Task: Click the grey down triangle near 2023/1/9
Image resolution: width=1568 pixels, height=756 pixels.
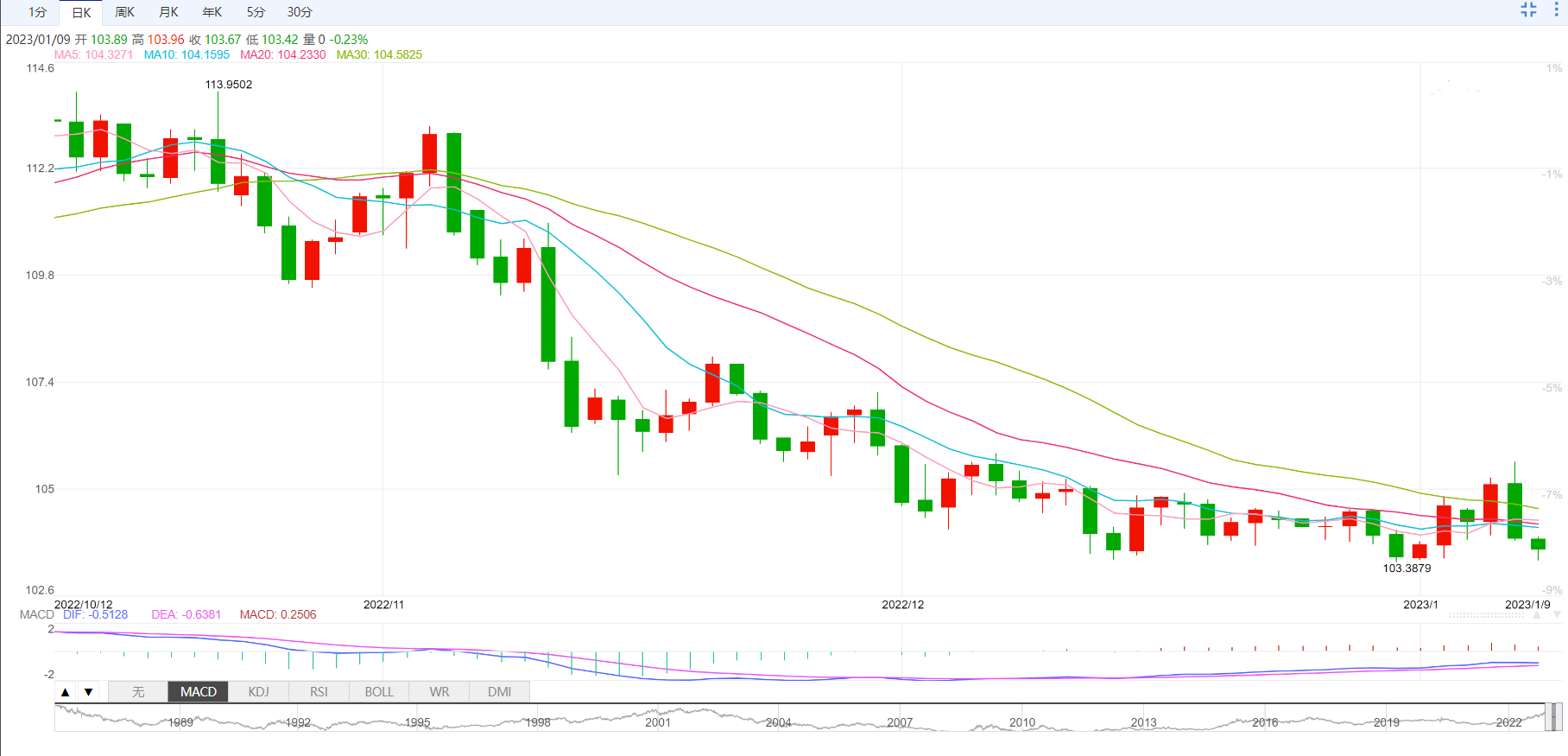Action: pos(1557,615)
